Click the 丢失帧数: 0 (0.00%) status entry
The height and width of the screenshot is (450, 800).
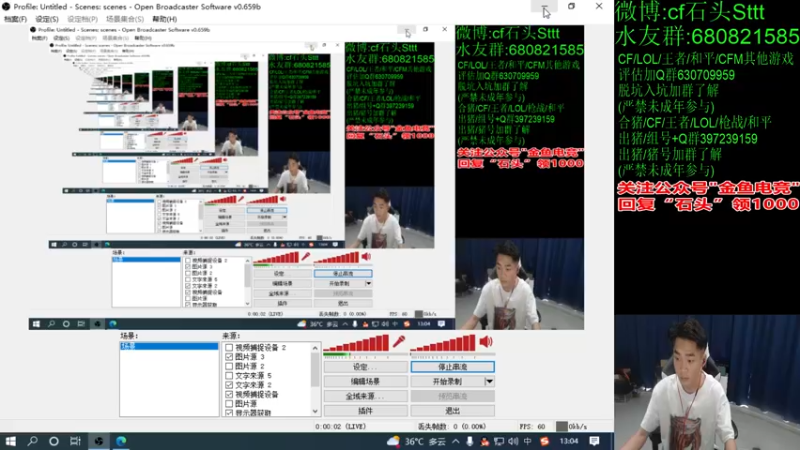tap(452, 427)
